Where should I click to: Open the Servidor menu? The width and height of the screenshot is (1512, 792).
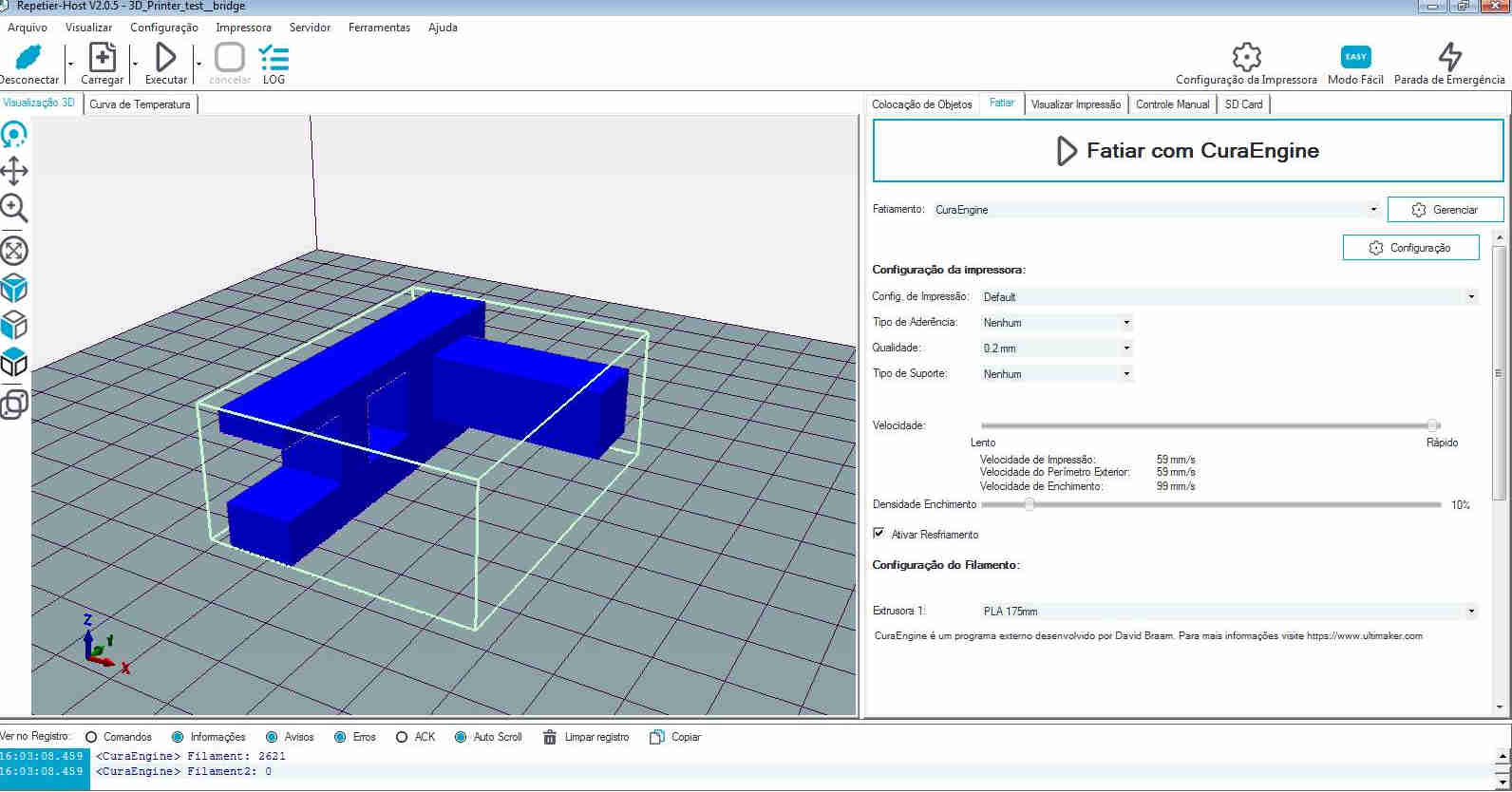point(310,28)
